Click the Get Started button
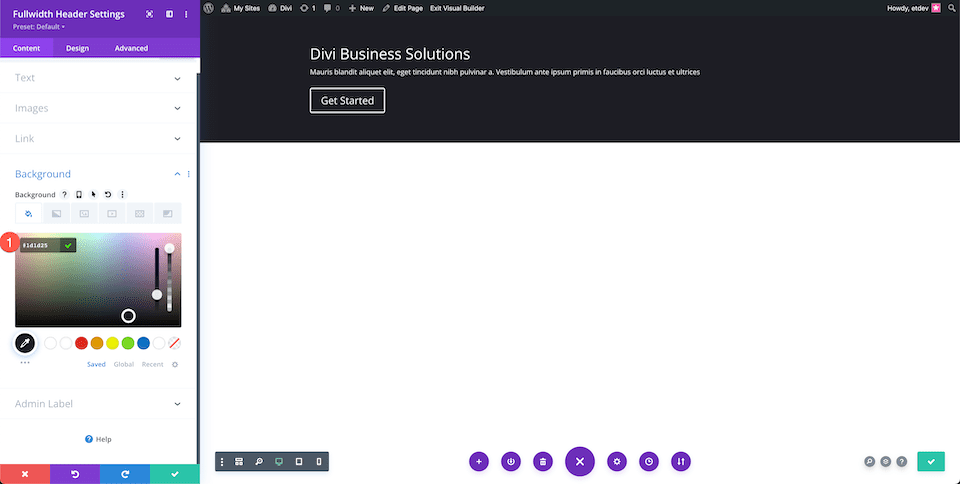 coord(347,101)
